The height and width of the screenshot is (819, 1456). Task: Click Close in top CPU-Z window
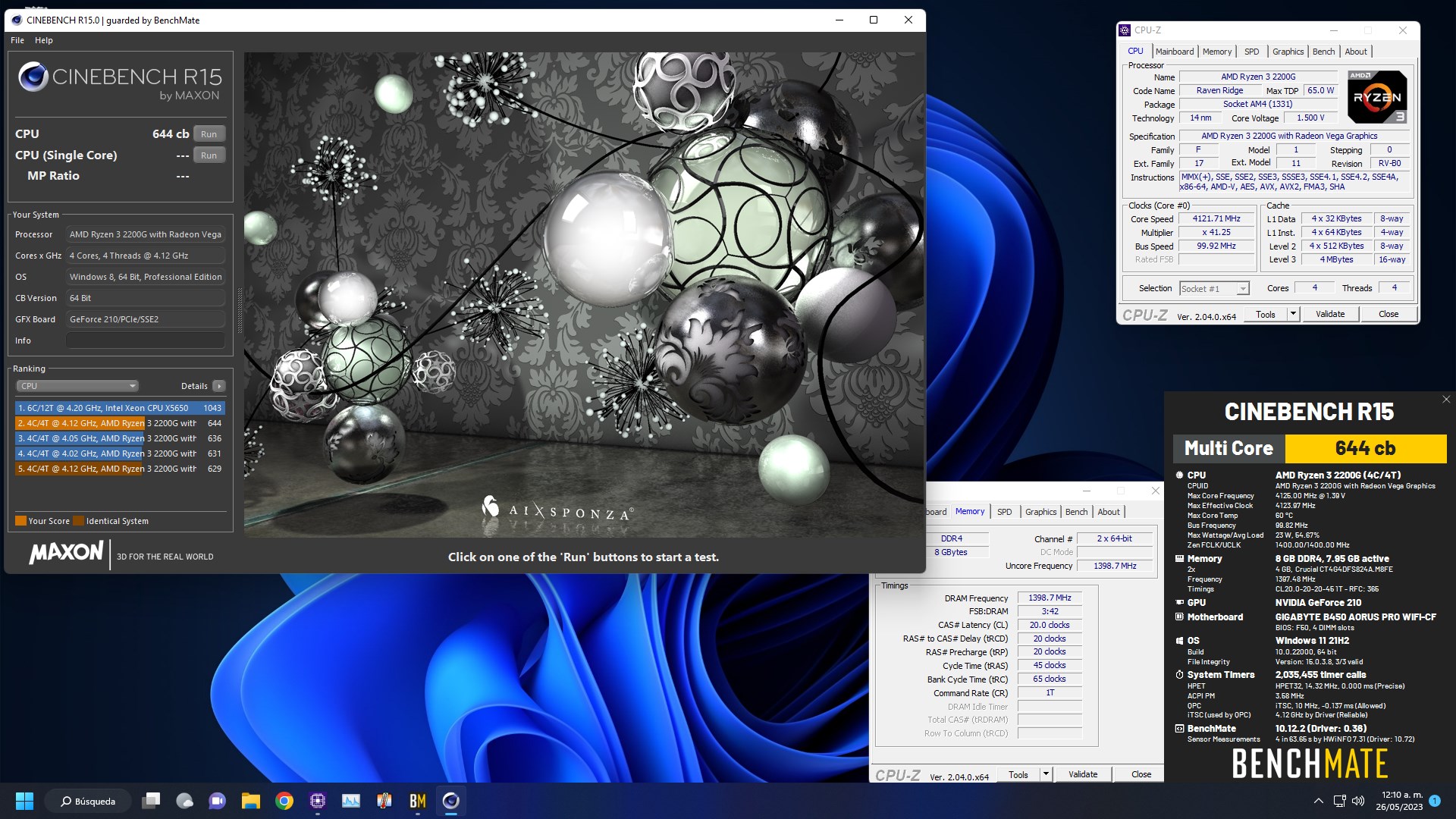[x=1388, y=314]
